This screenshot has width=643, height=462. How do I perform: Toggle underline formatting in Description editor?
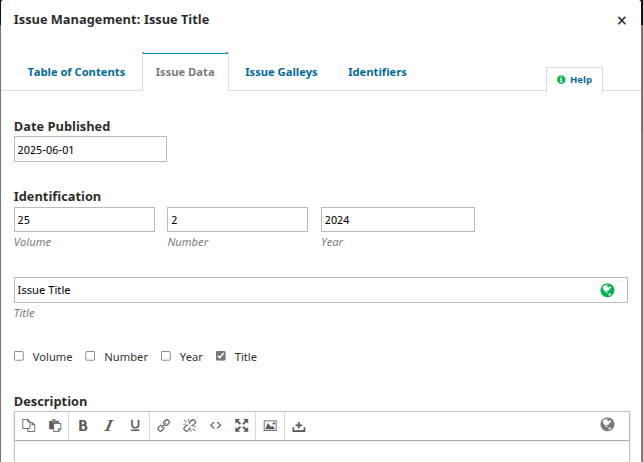coord(135,425)
